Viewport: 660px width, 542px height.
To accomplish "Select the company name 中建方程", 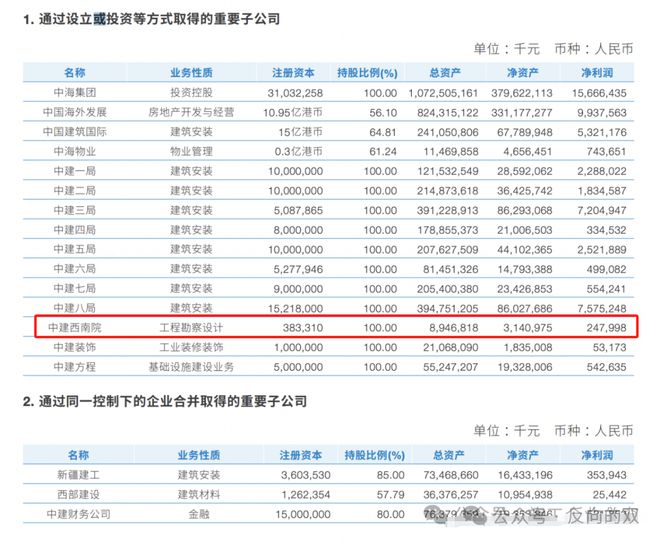I will 75,367.
